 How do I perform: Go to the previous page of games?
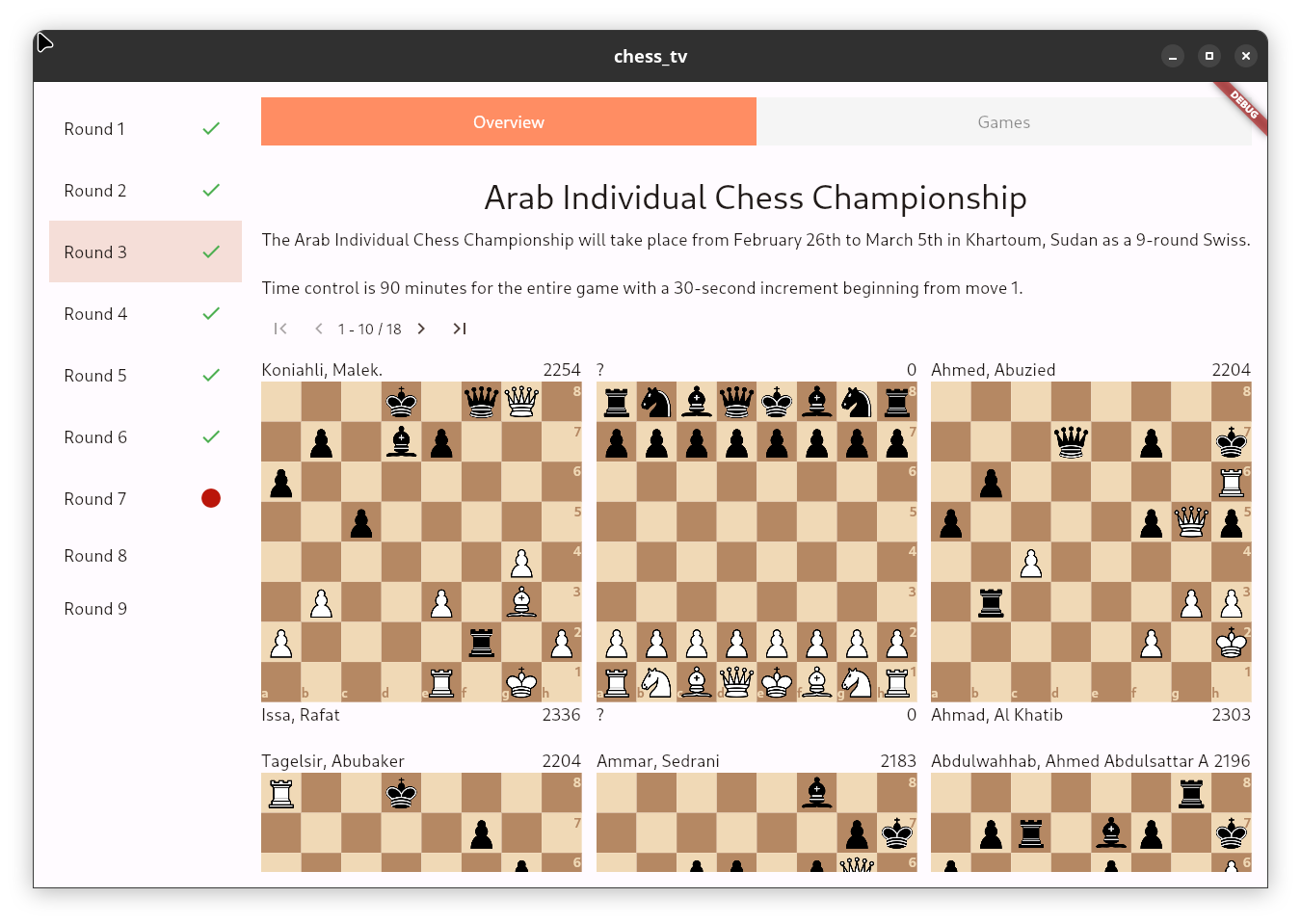pos(319,329)
